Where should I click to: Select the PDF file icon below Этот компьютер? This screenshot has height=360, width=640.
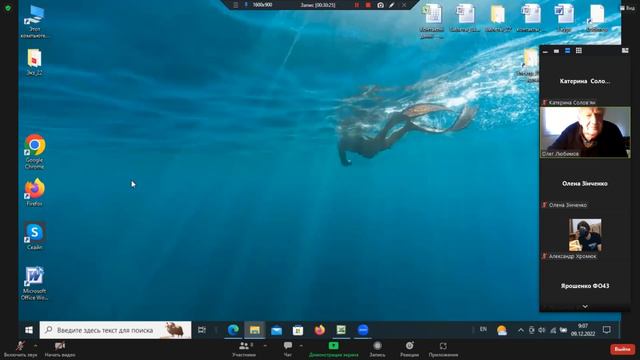click(x=34, y=62)
